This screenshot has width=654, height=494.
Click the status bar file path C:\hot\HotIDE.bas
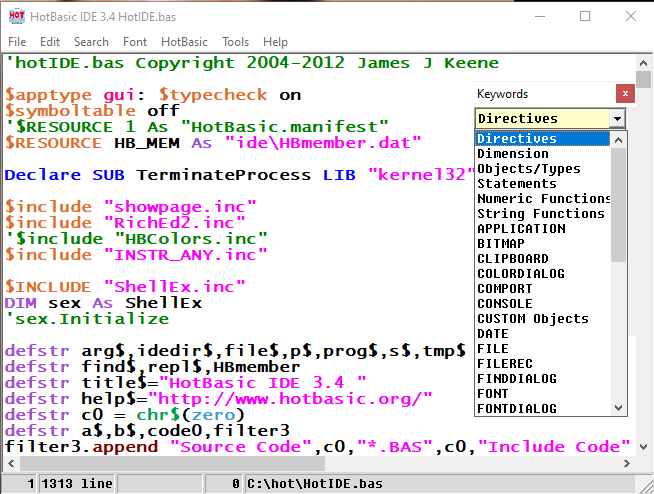[x=300, y=484]
